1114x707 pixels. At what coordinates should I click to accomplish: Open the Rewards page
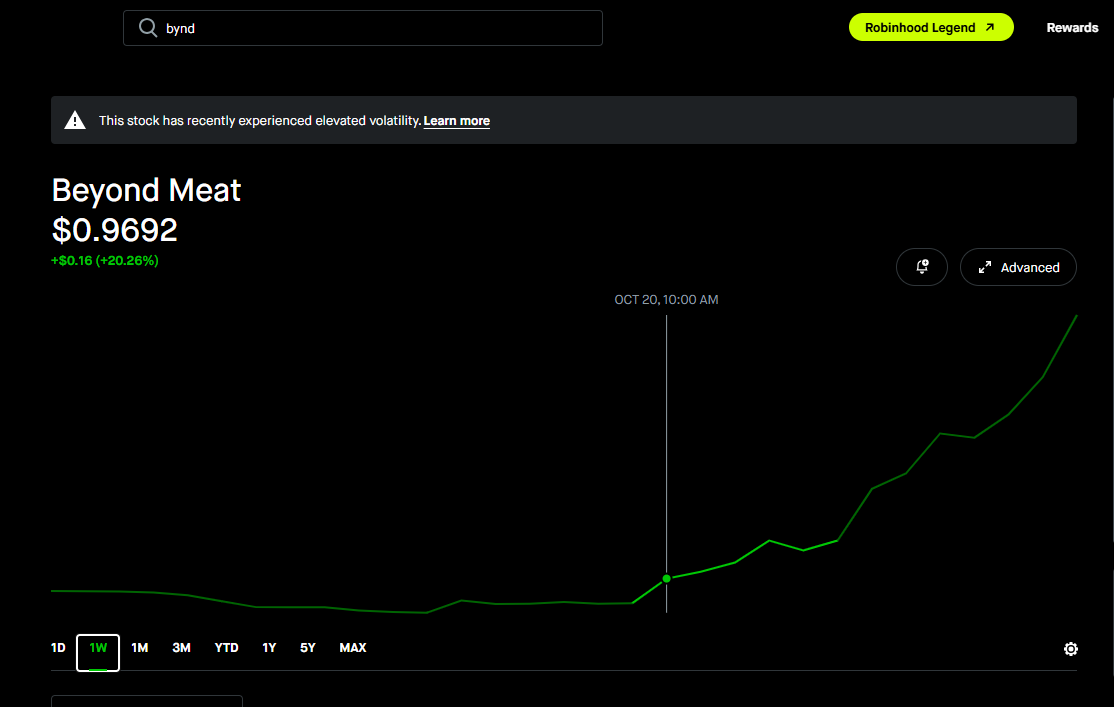tap(1072, 28)
